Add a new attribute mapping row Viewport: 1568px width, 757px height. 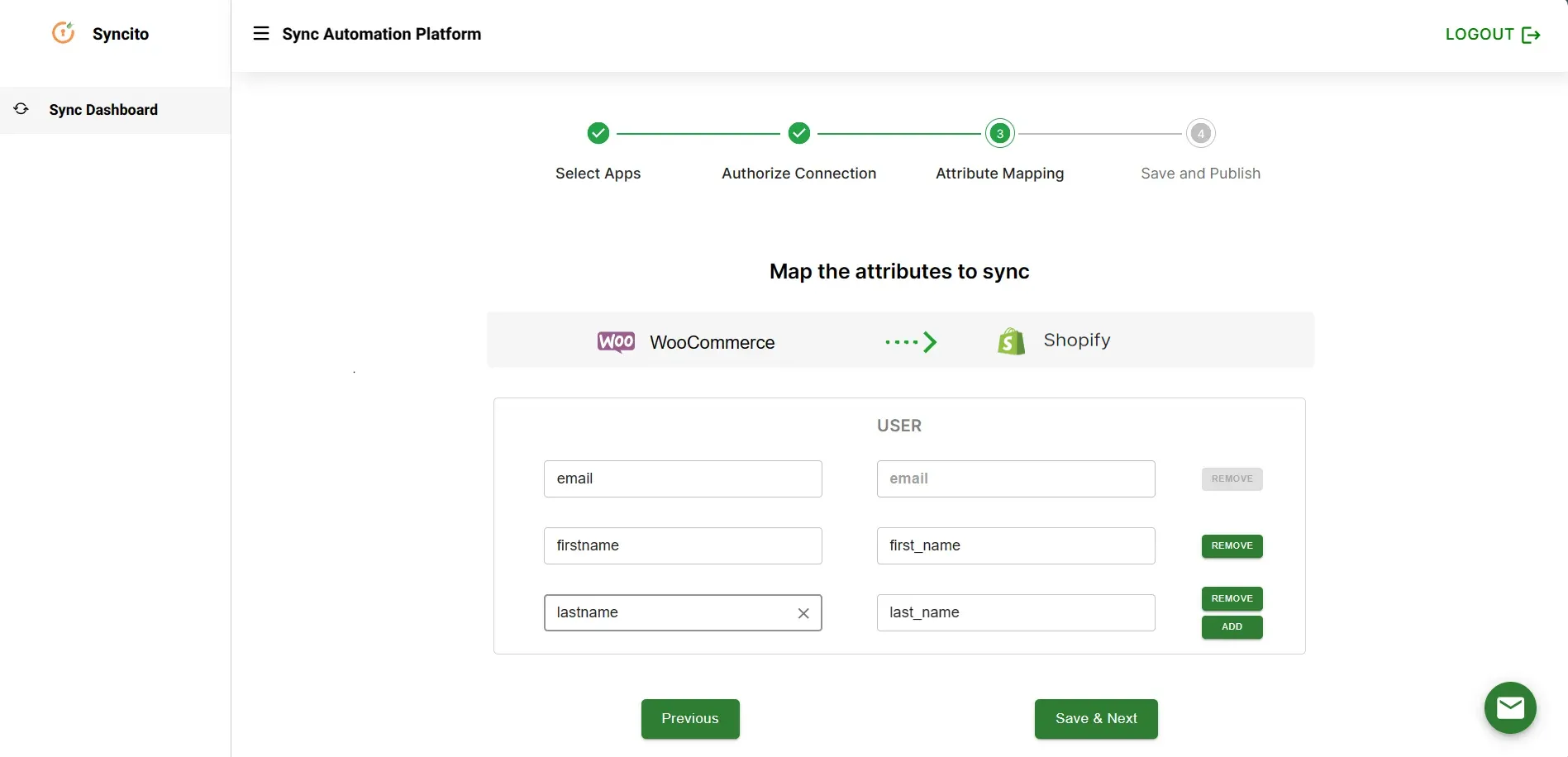(x=1232, y=626)
